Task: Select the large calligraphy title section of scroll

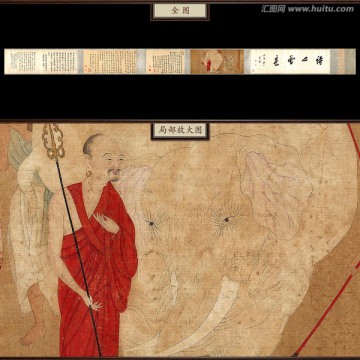Action: coord(289,62)
